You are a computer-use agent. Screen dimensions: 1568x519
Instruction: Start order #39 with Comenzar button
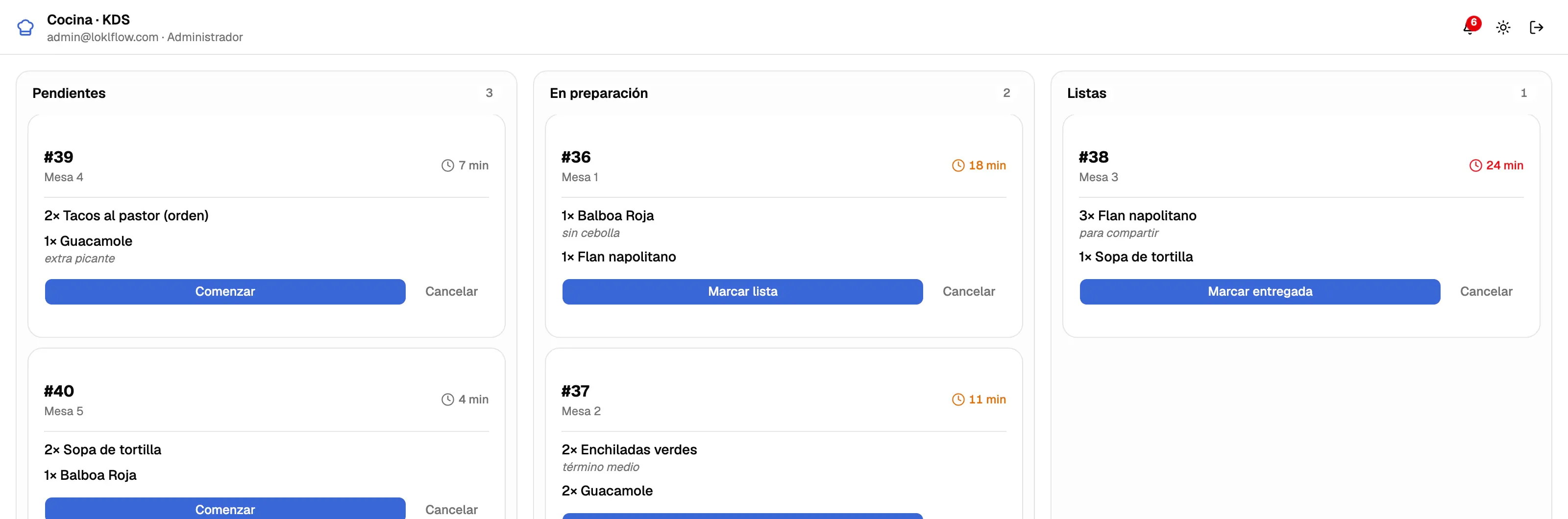(225, 291)
